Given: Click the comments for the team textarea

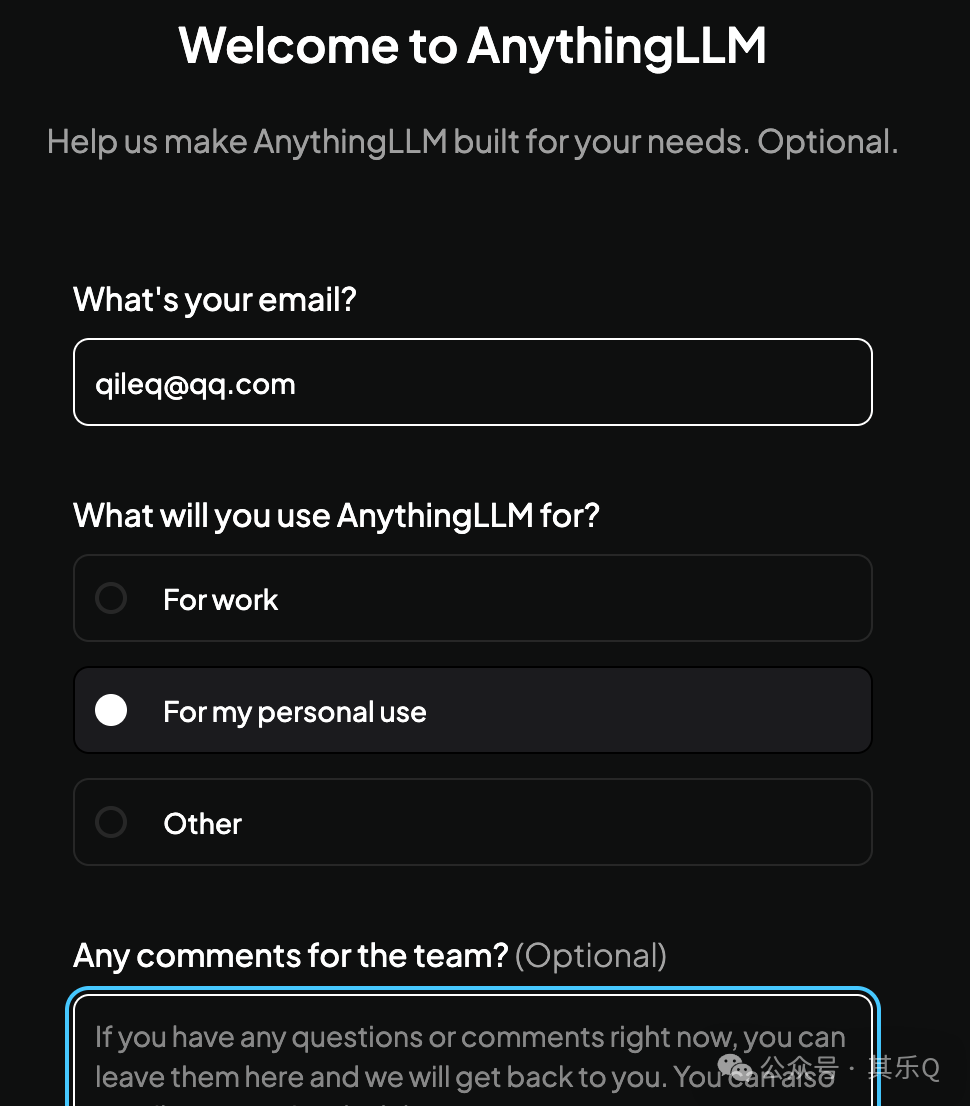Looking at the screenshot, I should [x=473, y=1050].
